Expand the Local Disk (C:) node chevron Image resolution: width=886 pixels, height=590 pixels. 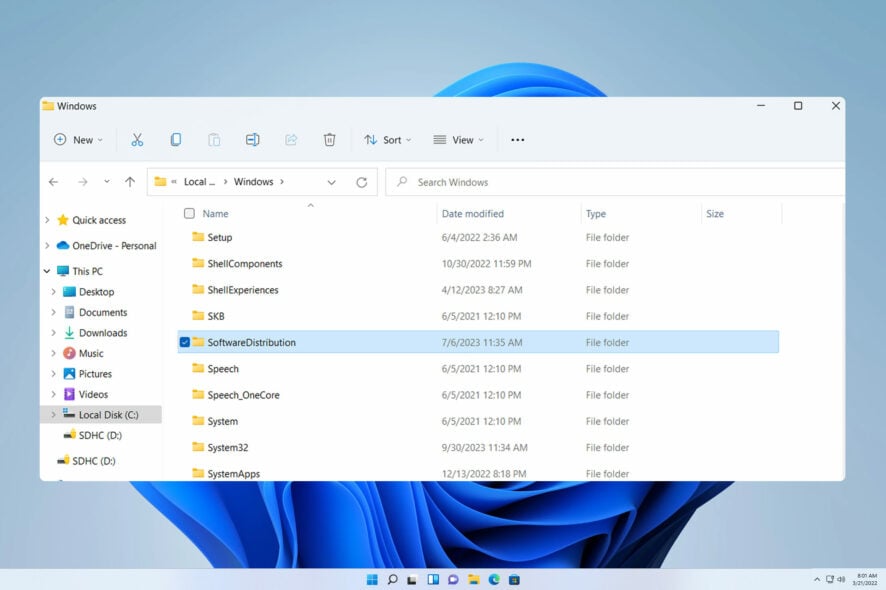(x=54, y=414)
